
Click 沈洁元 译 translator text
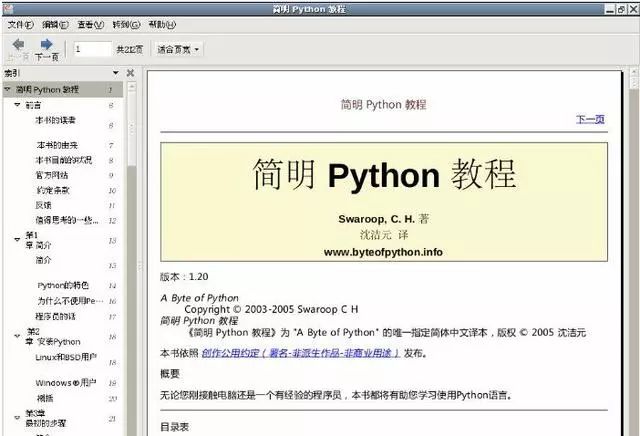point(384,235)
